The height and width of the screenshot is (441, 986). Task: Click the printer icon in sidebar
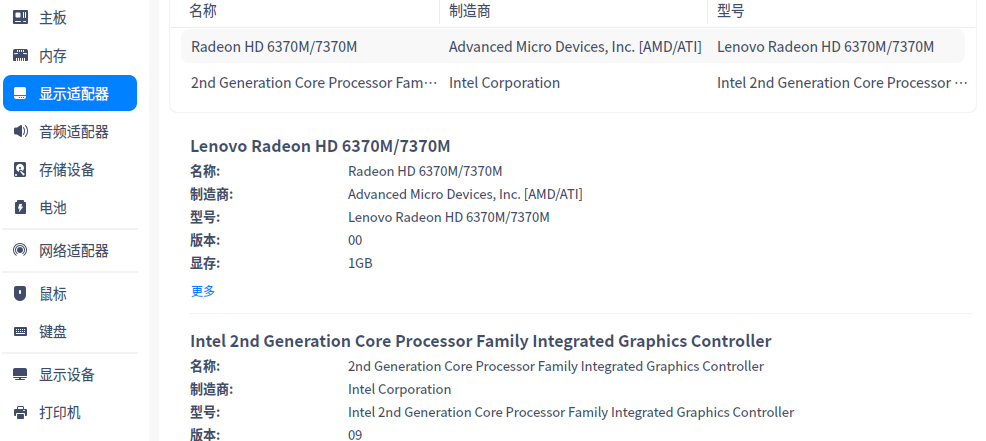[x=20, y=412]
